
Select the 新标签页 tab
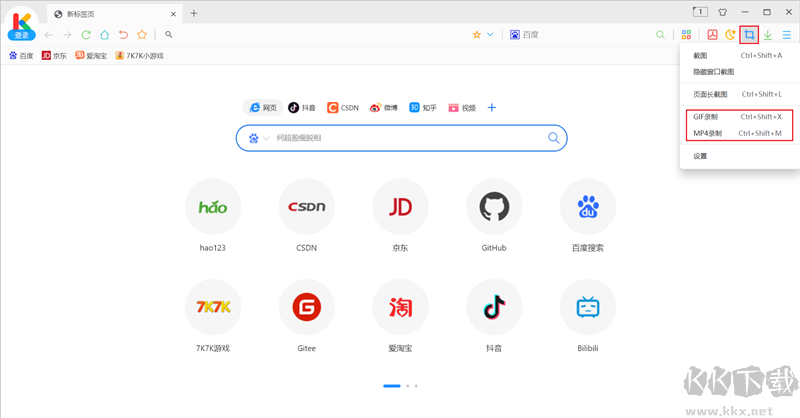pyautogui.click(x=115, y=14)
